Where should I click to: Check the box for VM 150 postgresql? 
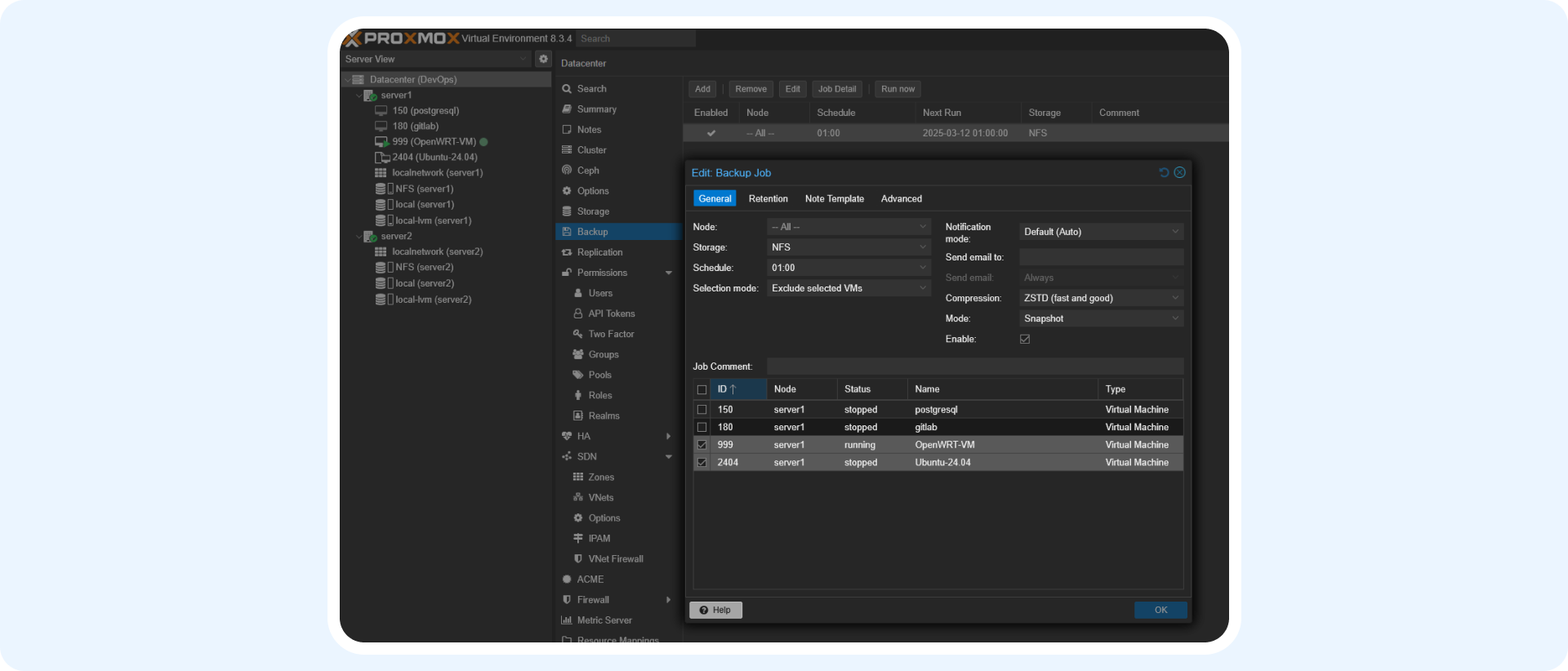point(702,410)
